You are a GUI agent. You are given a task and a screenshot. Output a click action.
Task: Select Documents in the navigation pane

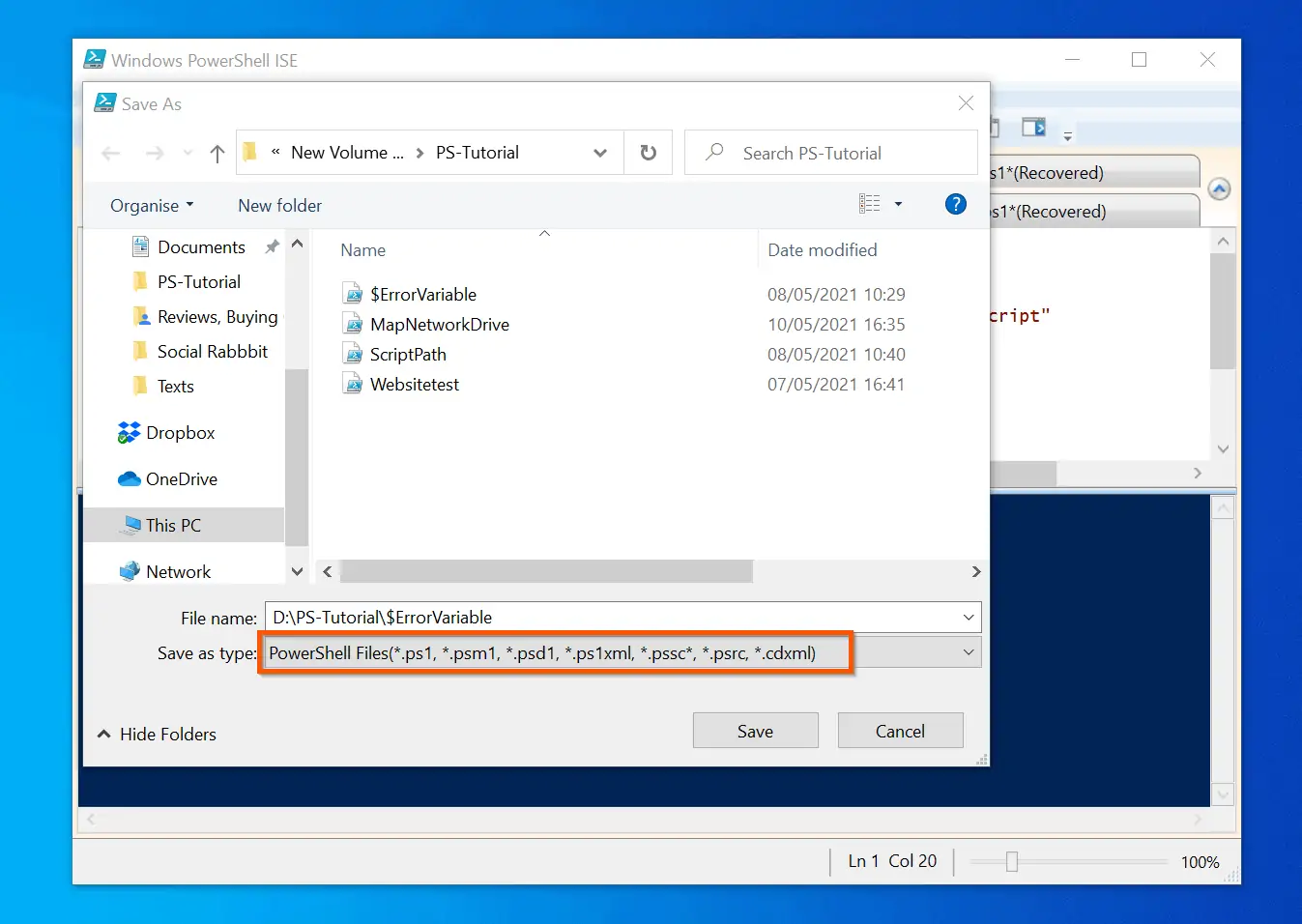201,247
